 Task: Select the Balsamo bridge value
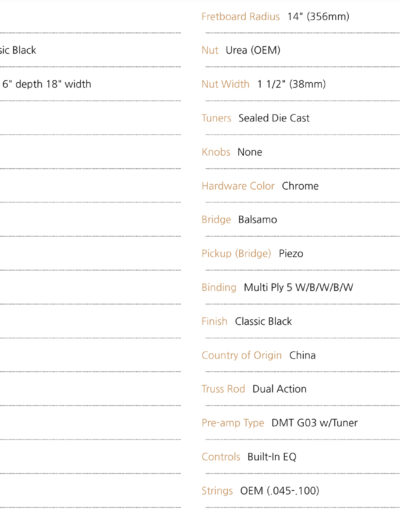coord(257,220)
